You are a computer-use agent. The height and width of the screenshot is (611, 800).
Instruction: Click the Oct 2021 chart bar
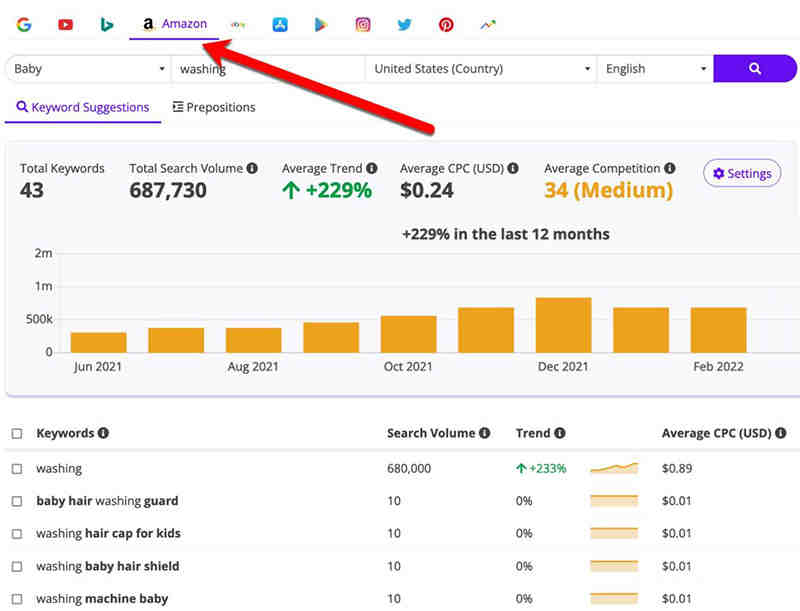pyautogui.click(x=409, y=334)
